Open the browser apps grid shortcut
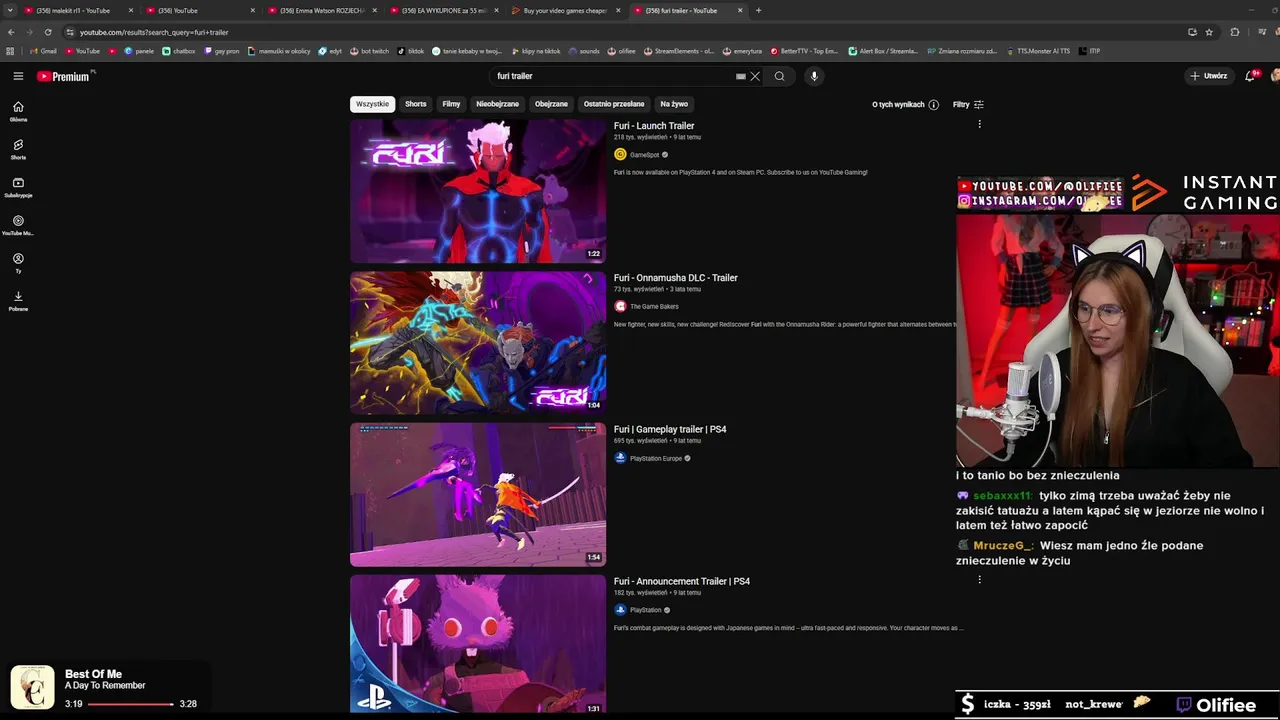The image size is (1280, 720). pos(10,51)
